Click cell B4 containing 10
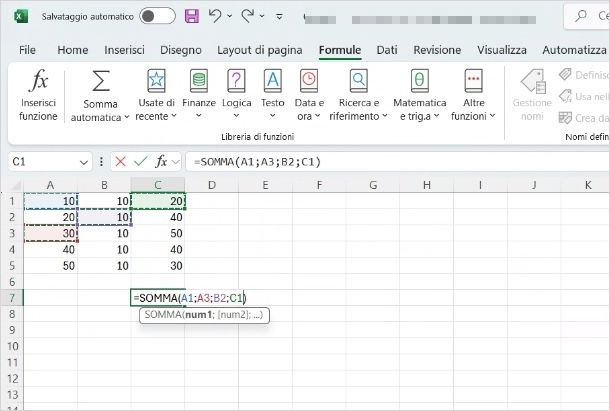 104,249
